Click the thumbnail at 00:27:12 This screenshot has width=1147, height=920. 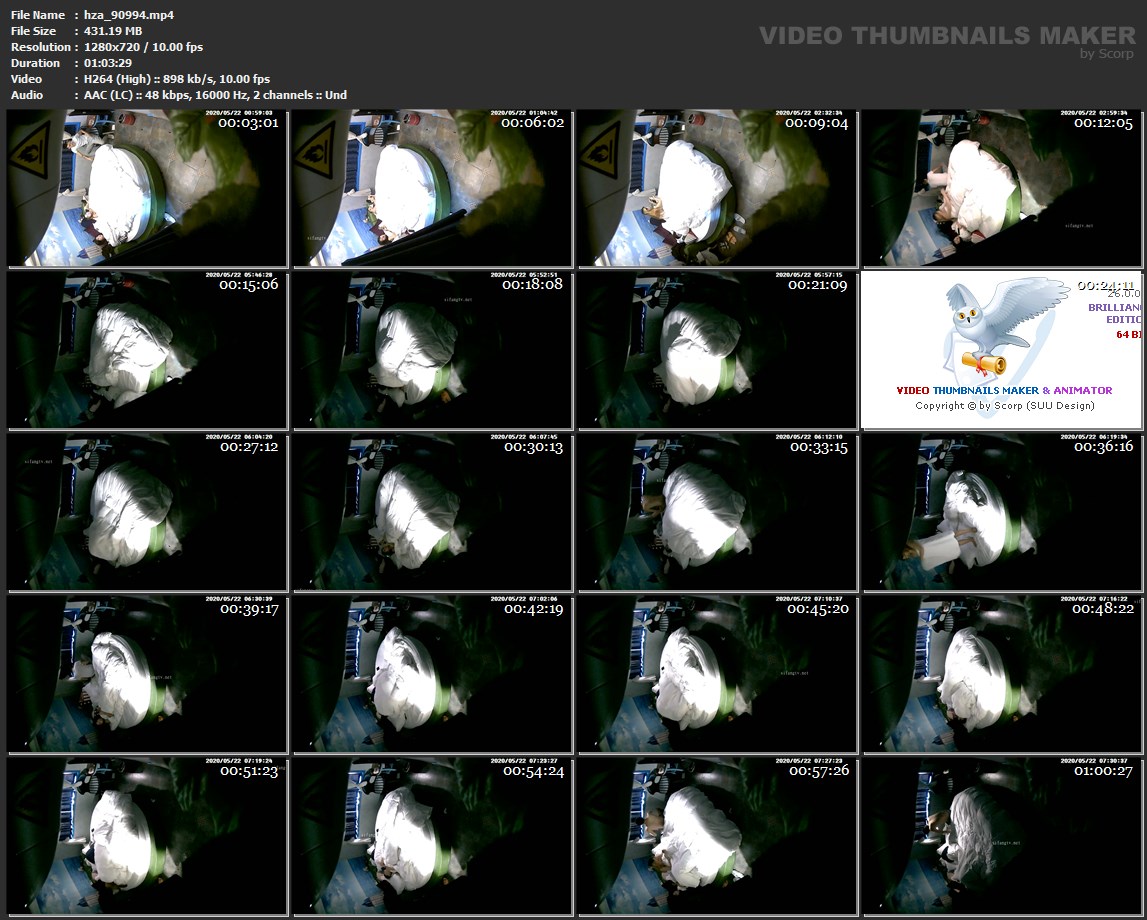coord(148,512)
